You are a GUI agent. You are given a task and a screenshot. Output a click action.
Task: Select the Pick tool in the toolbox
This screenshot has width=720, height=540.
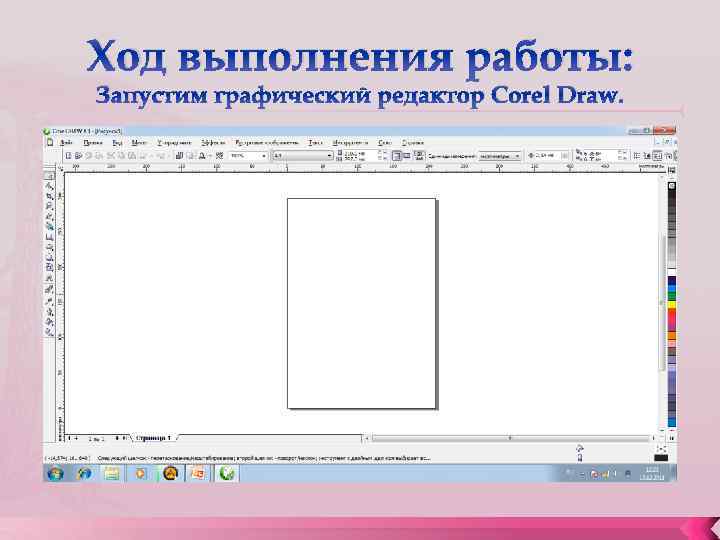[x=49, y=176]
